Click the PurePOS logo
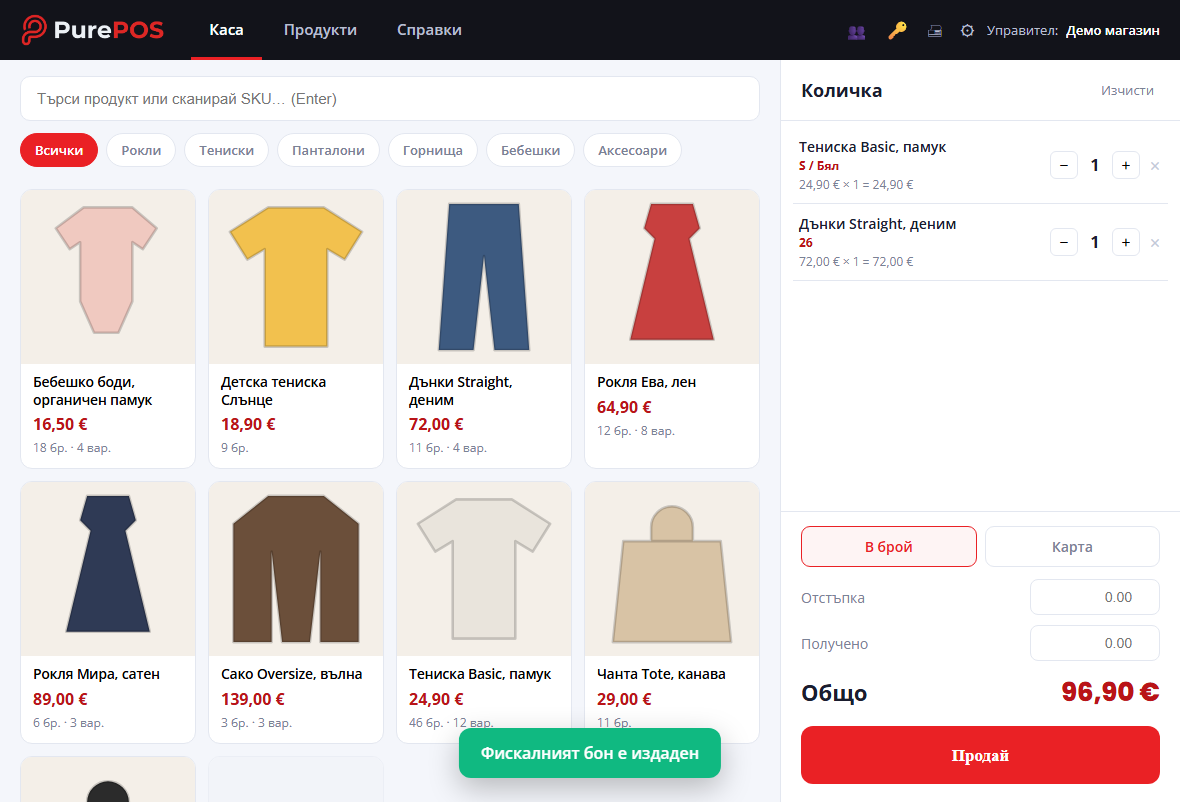 tap(93, 30)
